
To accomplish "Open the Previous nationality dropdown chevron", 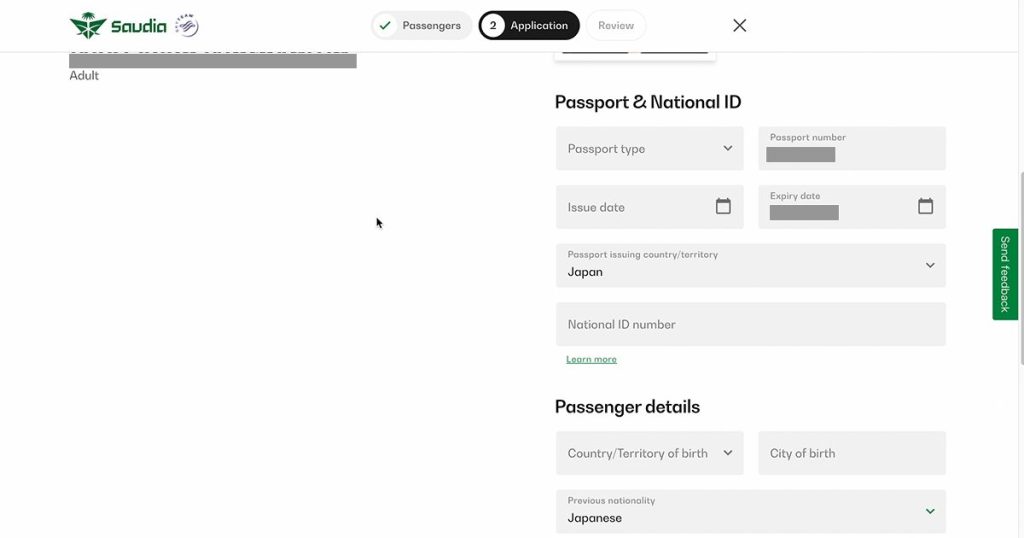I will coord(929,511).
